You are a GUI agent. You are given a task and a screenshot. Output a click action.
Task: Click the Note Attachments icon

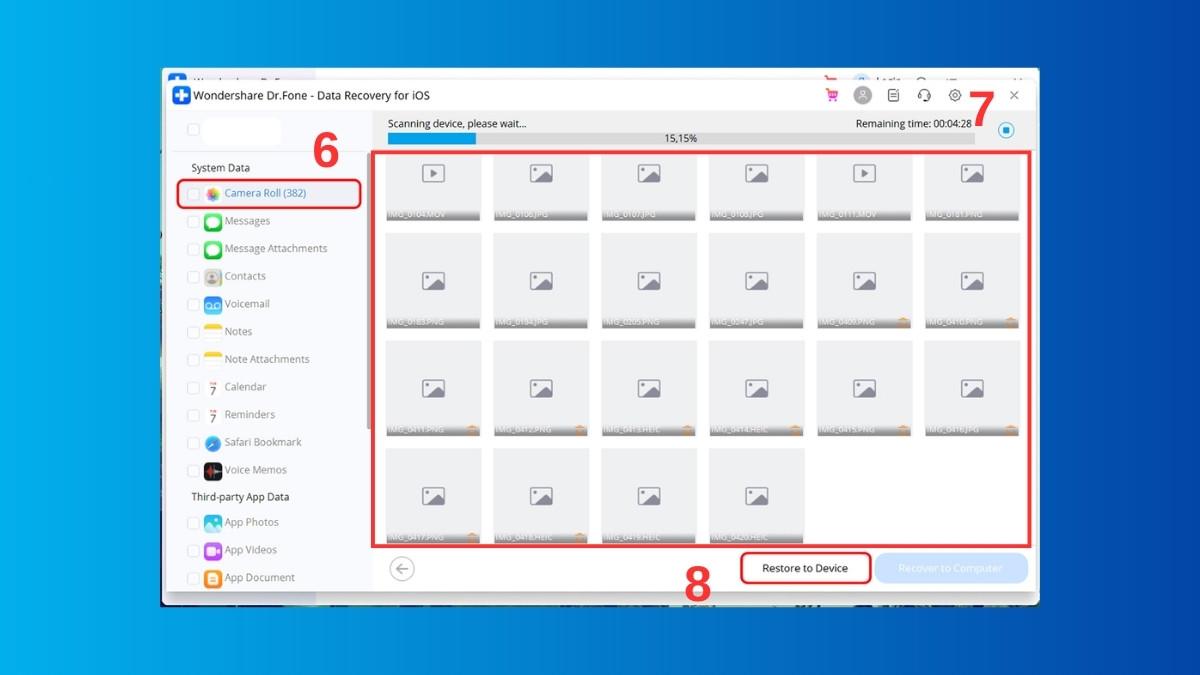point(213,360)
